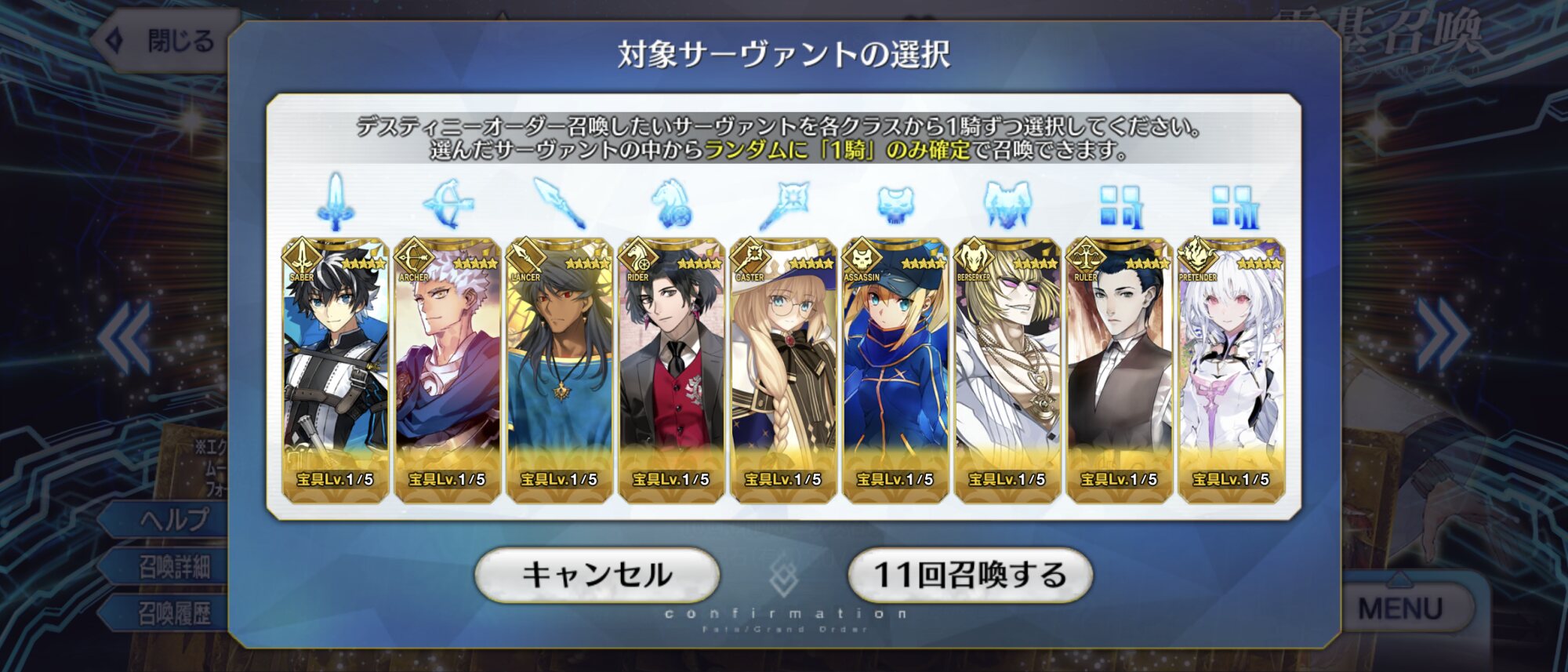Cancel the servant selection with キャンセル

[597, 575]
